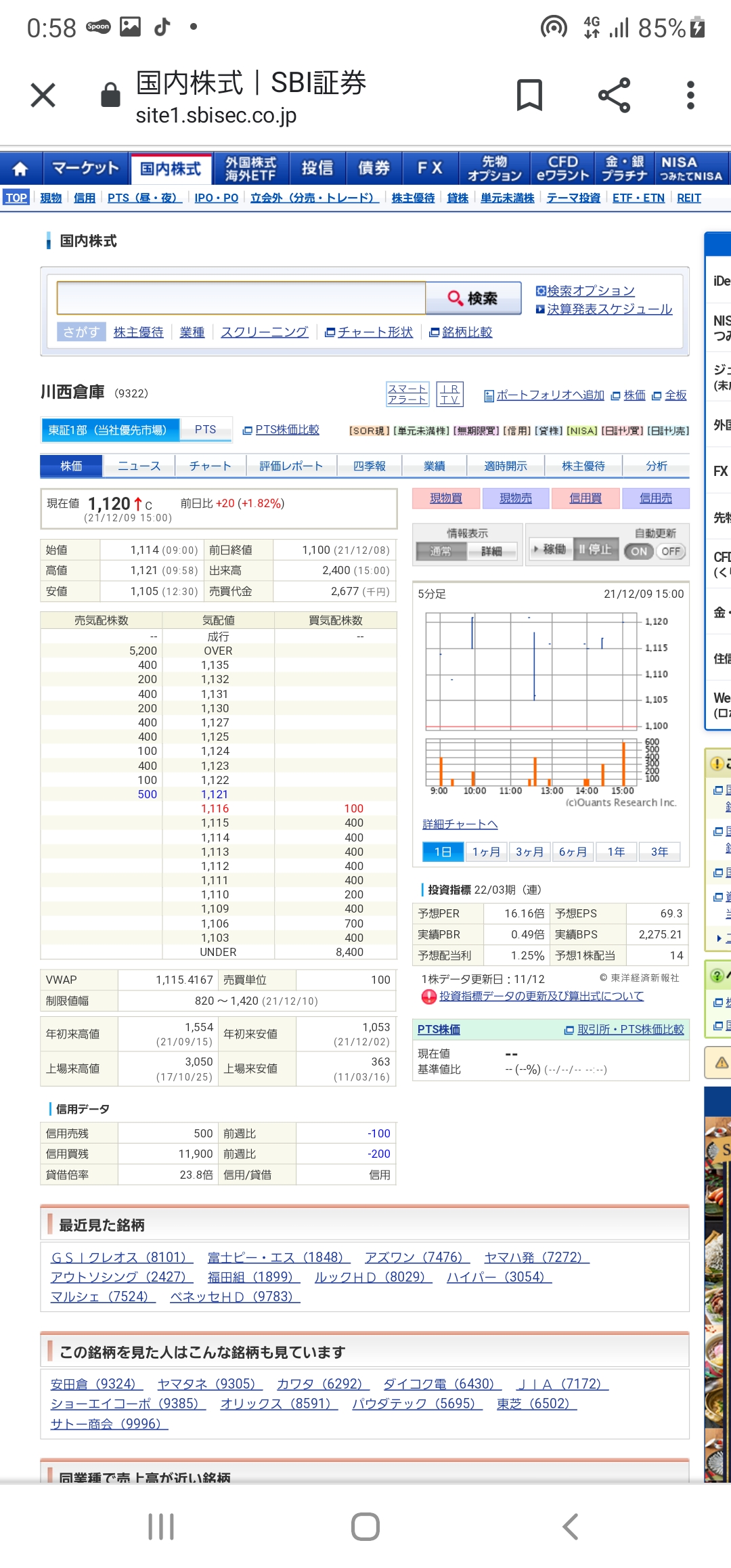The image size is (731, 1568).
Task: Click the 検索 search button
Action: (474, 298)
